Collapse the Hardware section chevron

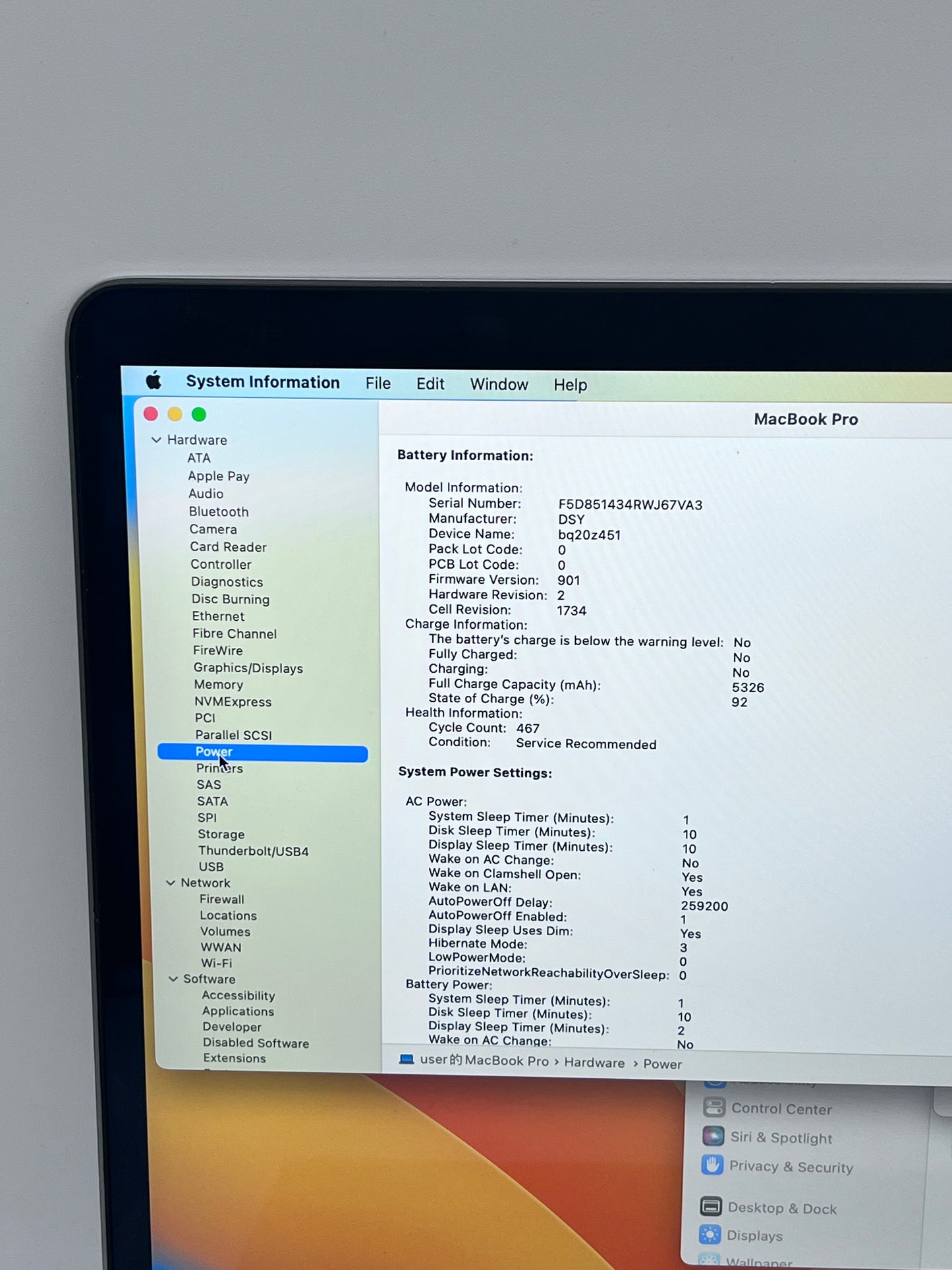(156, 440)
